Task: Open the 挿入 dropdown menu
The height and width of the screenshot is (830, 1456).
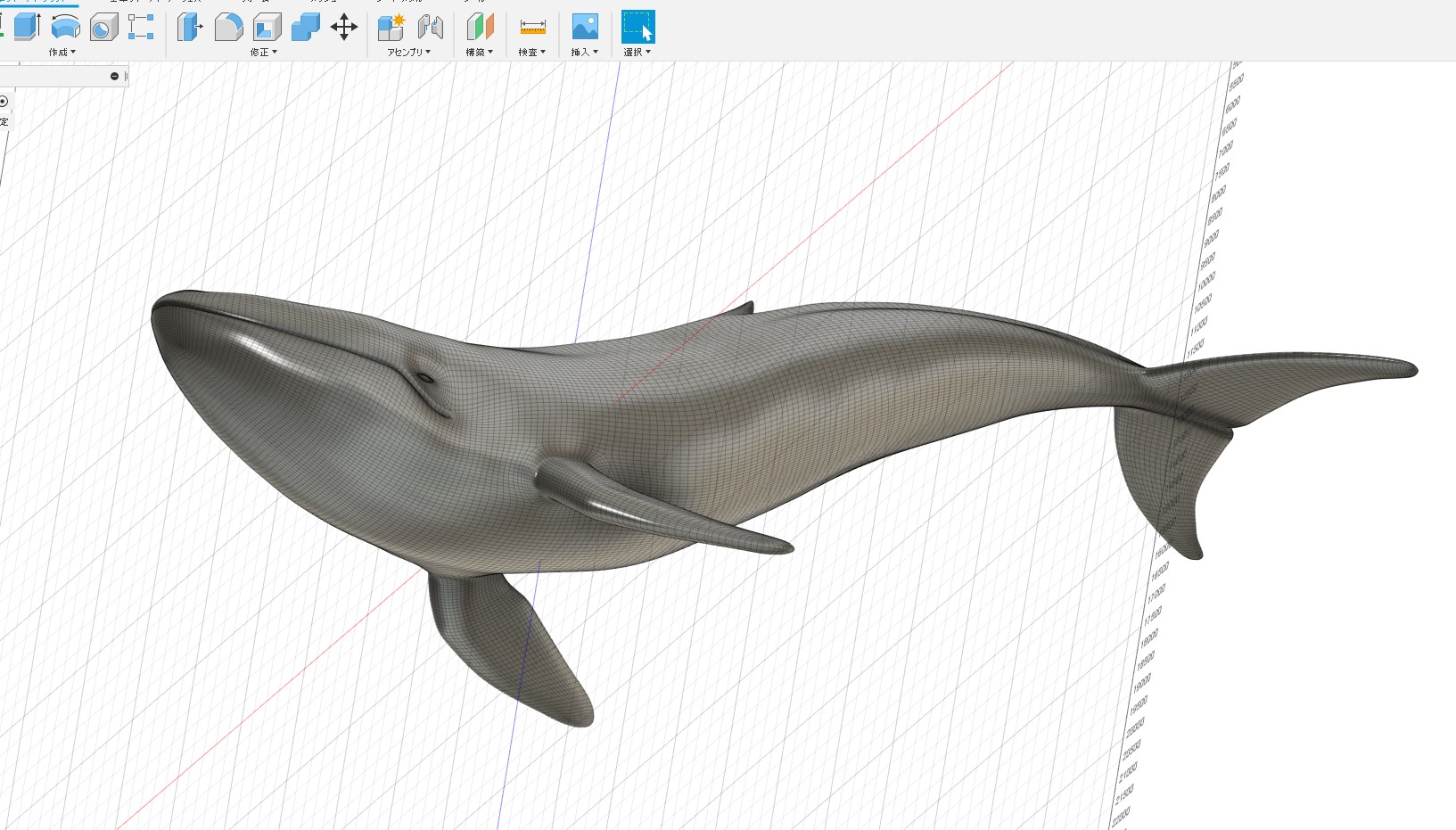Action: pos(585,52)
